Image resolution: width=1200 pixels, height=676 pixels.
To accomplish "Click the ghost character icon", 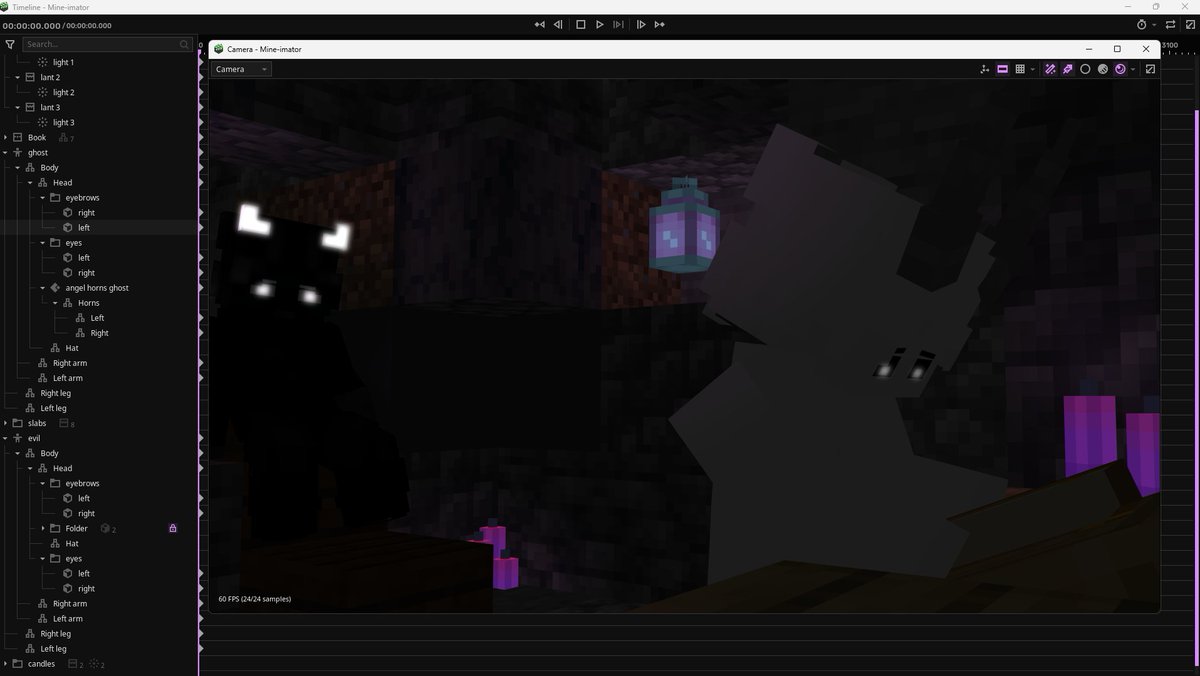I will (x=18, y=152).
